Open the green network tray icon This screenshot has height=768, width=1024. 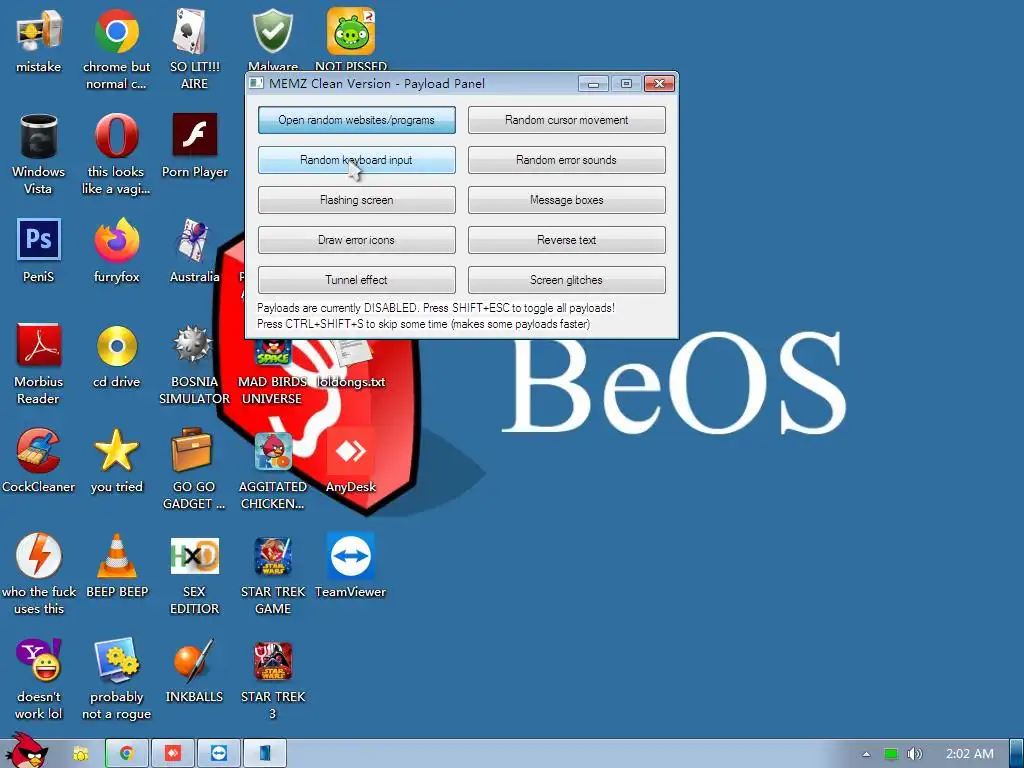[x=891, y=754]
